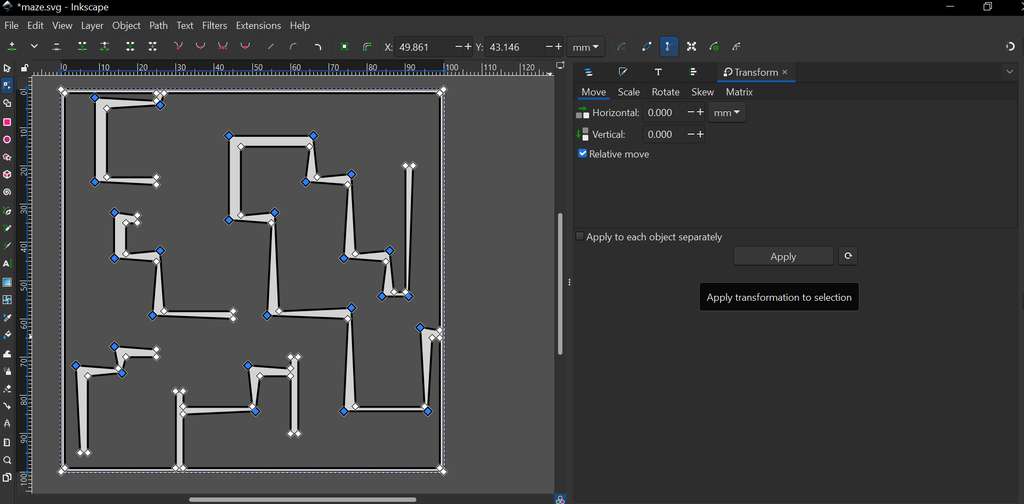1024x504 pixels.
Task: Select the Node tool
Action: (7, 86)
